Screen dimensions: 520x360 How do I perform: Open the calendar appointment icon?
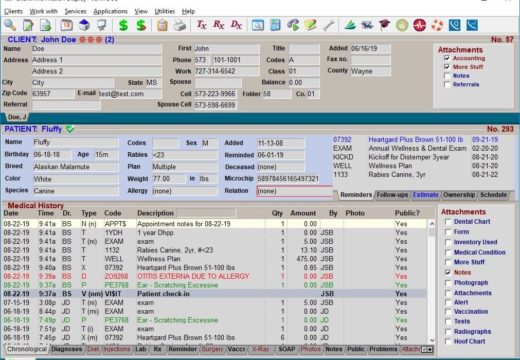click(67, 25)
